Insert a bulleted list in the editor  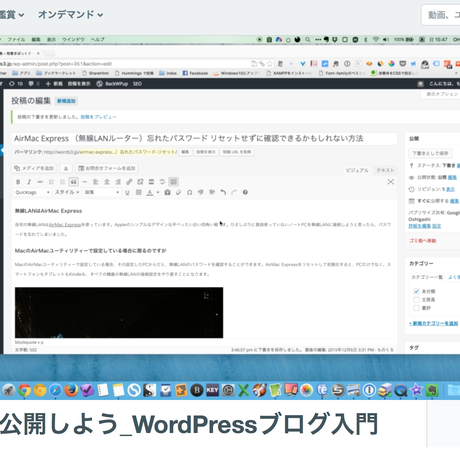tap(51, 182)
